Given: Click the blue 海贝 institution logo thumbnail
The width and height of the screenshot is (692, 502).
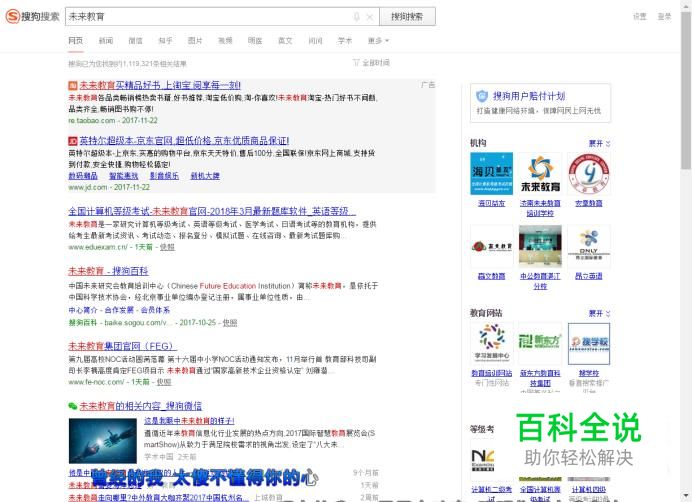Looking at the screenshot, I should pyautogui.click(x=492, y=174).
